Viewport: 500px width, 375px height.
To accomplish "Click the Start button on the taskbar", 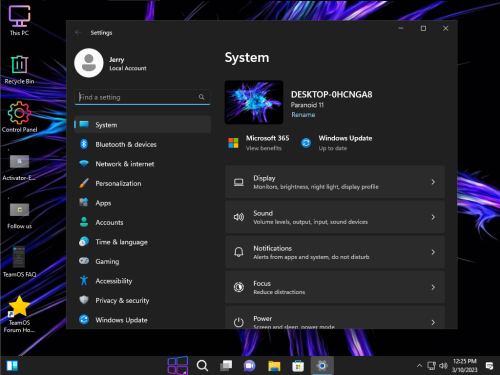I will (177, 365).
